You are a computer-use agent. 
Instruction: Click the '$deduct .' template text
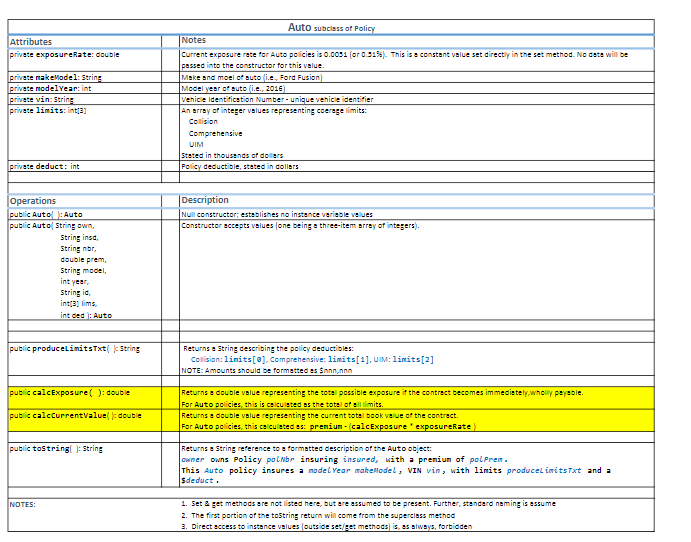[200, 480]
